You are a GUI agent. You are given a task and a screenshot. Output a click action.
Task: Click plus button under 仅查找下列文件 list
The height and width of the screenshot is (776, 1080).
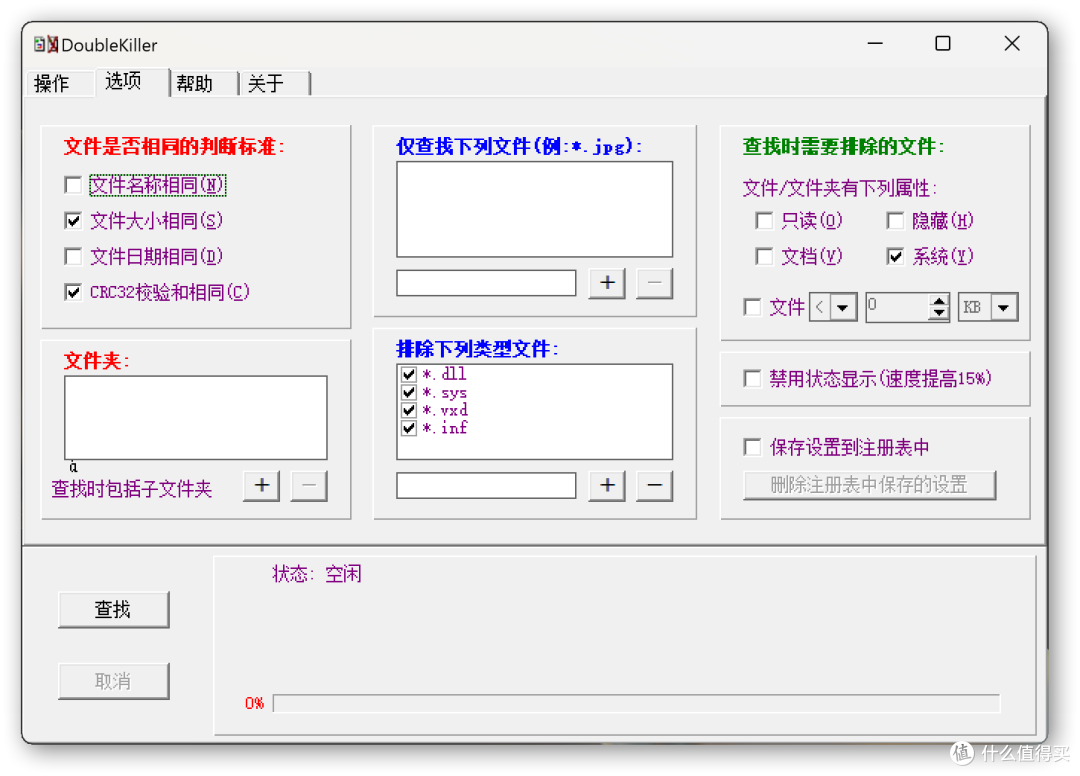click(x=608, y=283)
